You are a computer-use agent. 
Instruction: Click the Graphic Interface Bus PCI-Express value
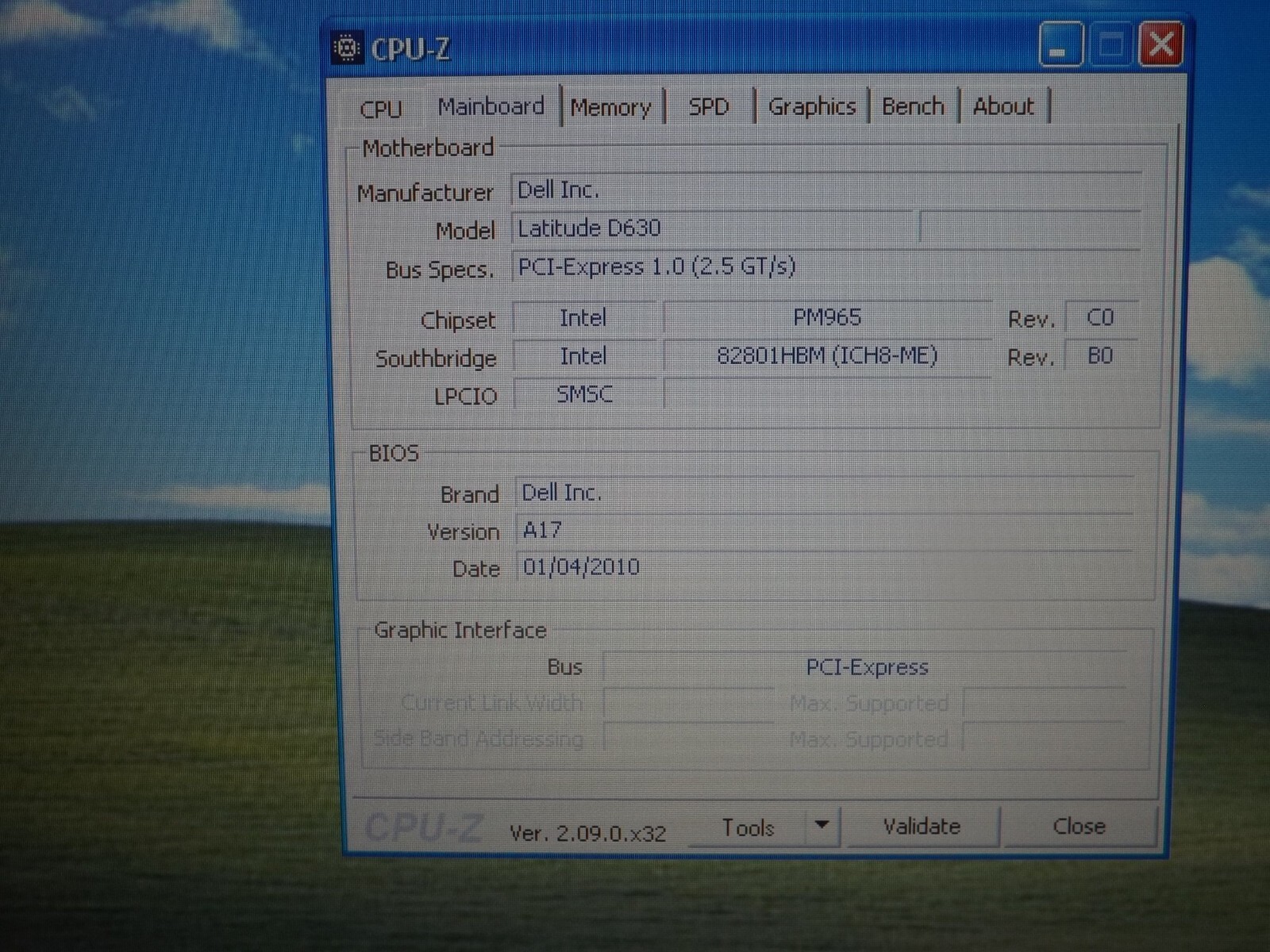point(866,667)
